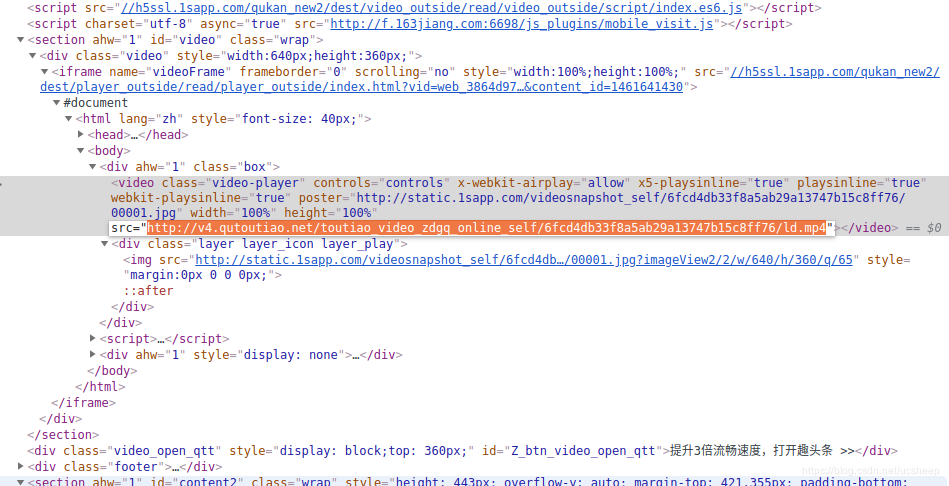Image resolution: width=949 pixels, height=486 pixels.
Task: Click the closing </body> tag
Action: pos(112,370)
